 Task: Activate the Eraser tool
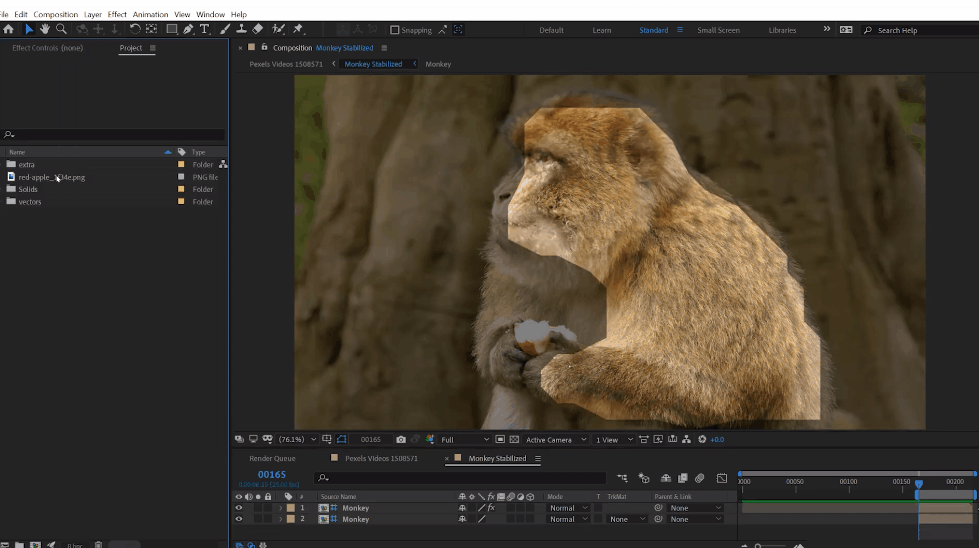[258, 30]
